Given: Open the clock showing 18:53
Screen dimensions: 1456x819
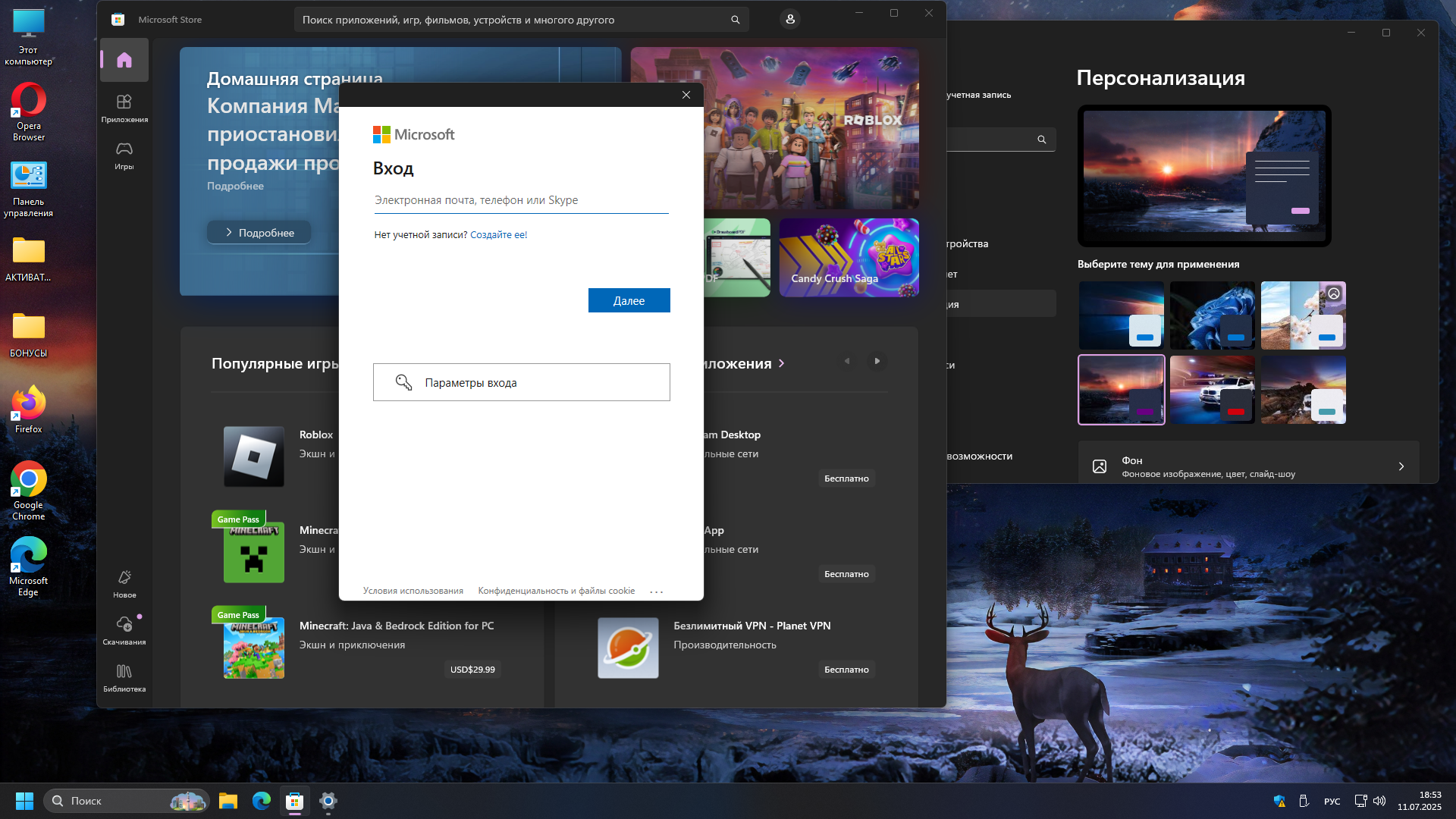Looking at the screenshot, I should pyautogui.click(x=1419, y=801).
